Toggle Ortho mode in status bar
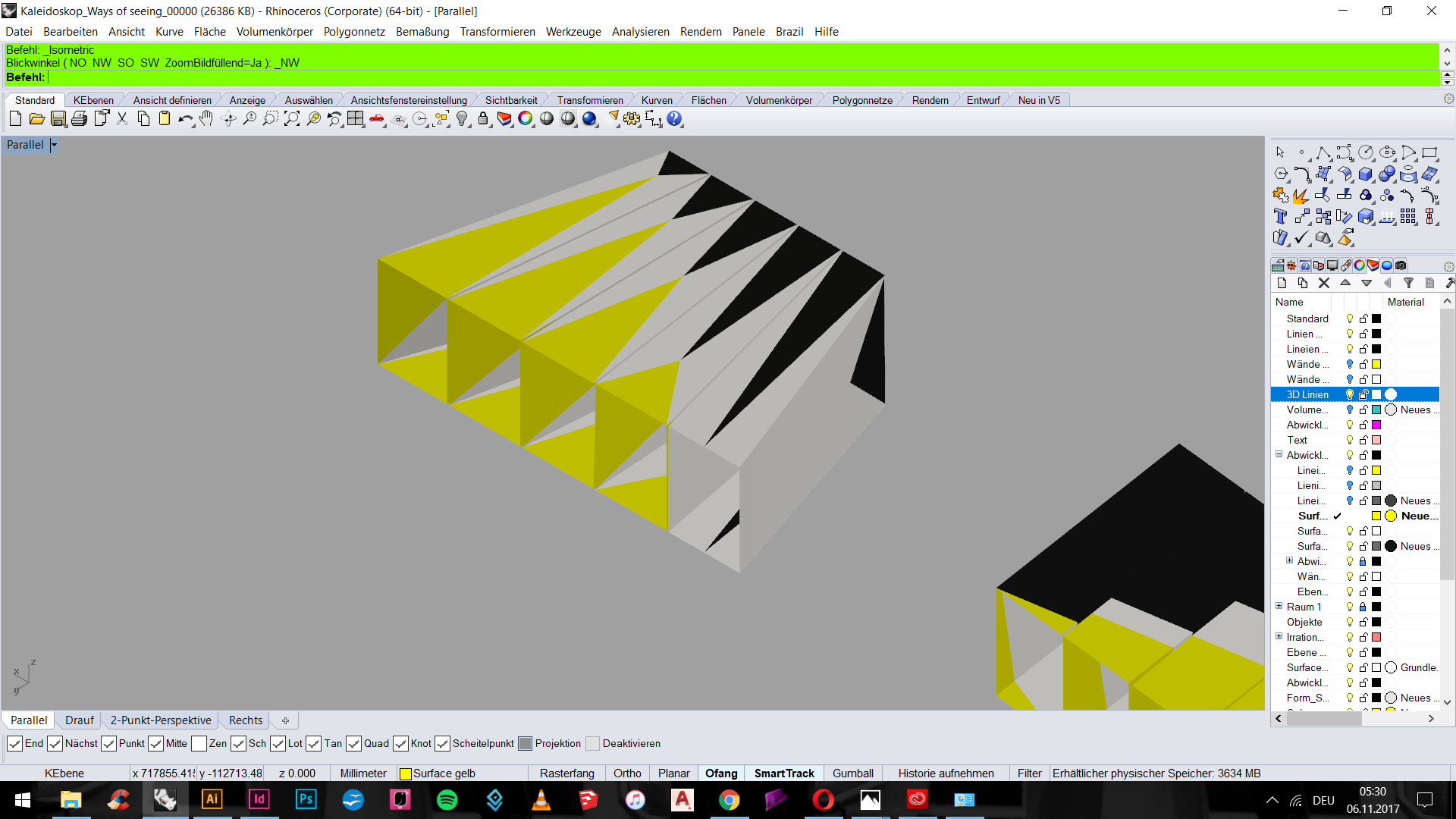Image resolution: width=1456 pixels, height=819 pixels. tap(627, 773)
